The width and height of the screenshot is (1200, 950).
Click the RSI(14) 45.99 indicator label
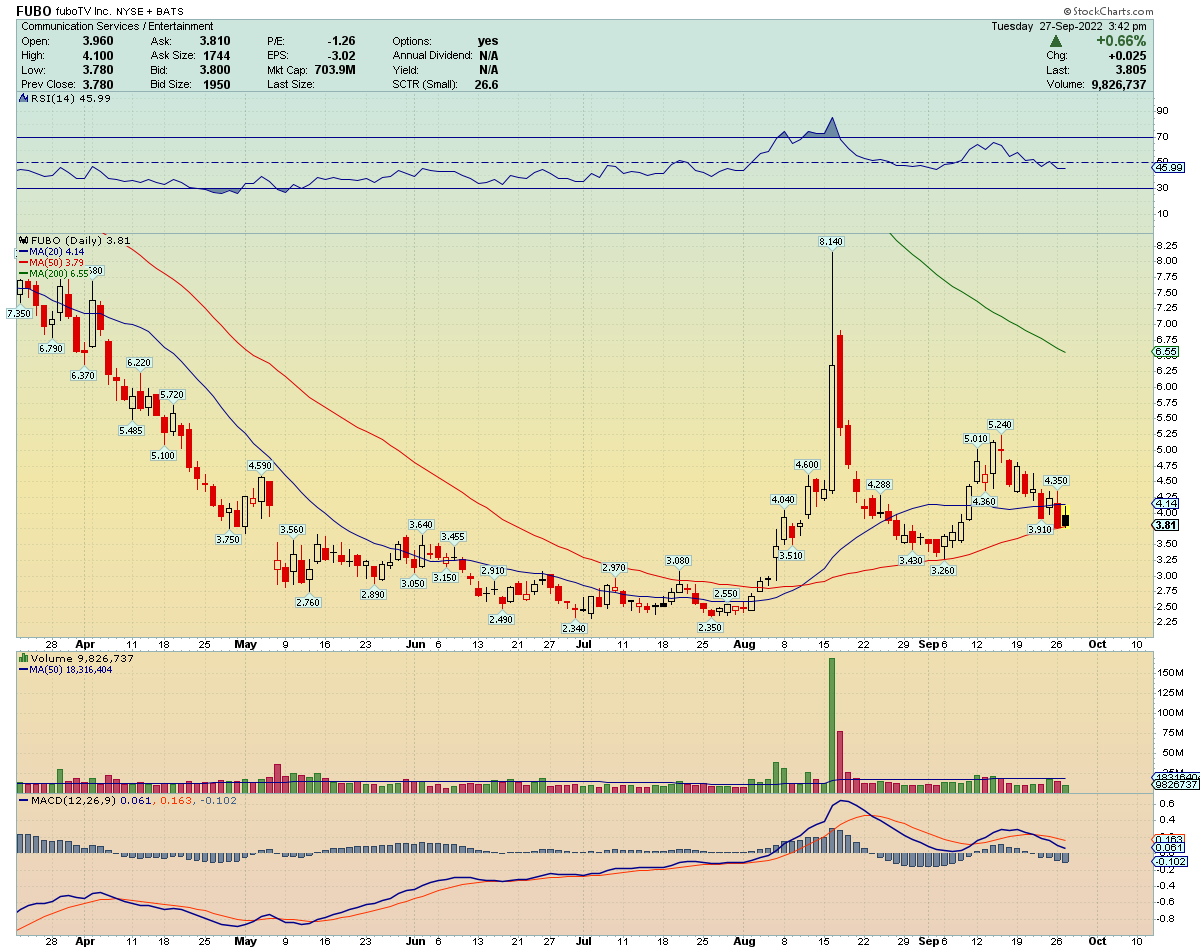click(x=66, y=98)
